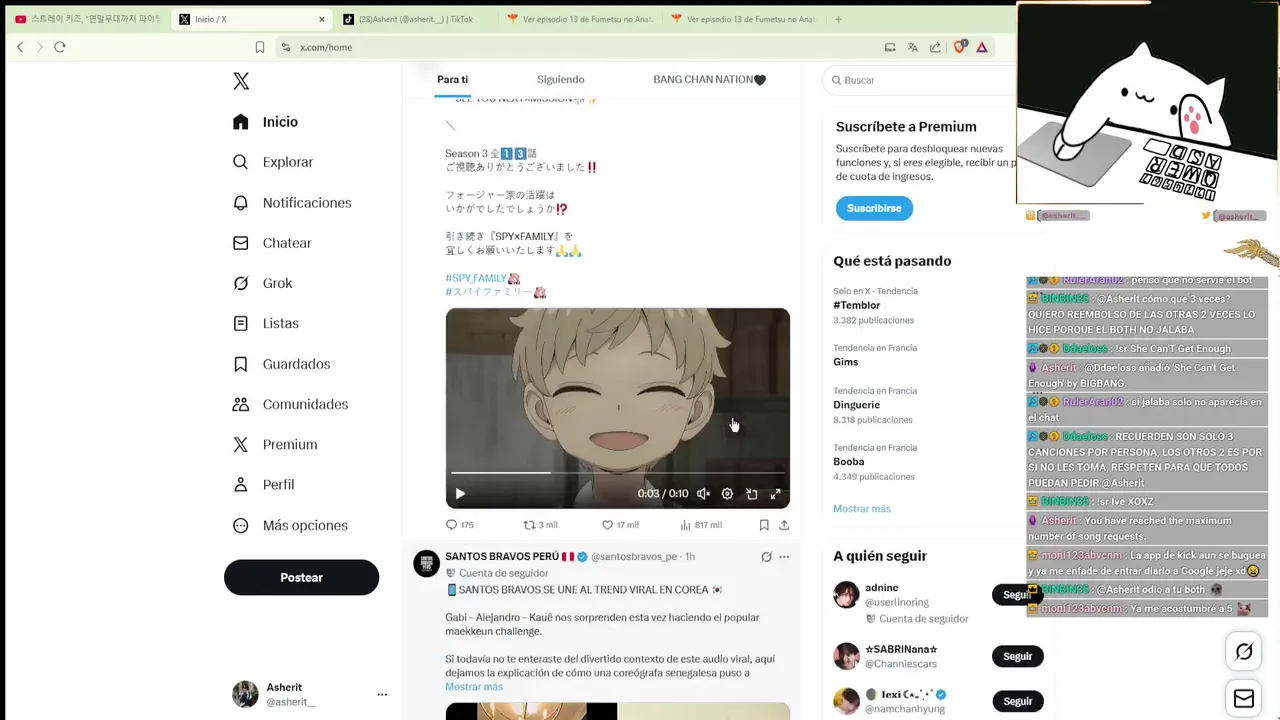Go to Perfil page
This screenshot has width=1280, height=720.
click(263, 484)
